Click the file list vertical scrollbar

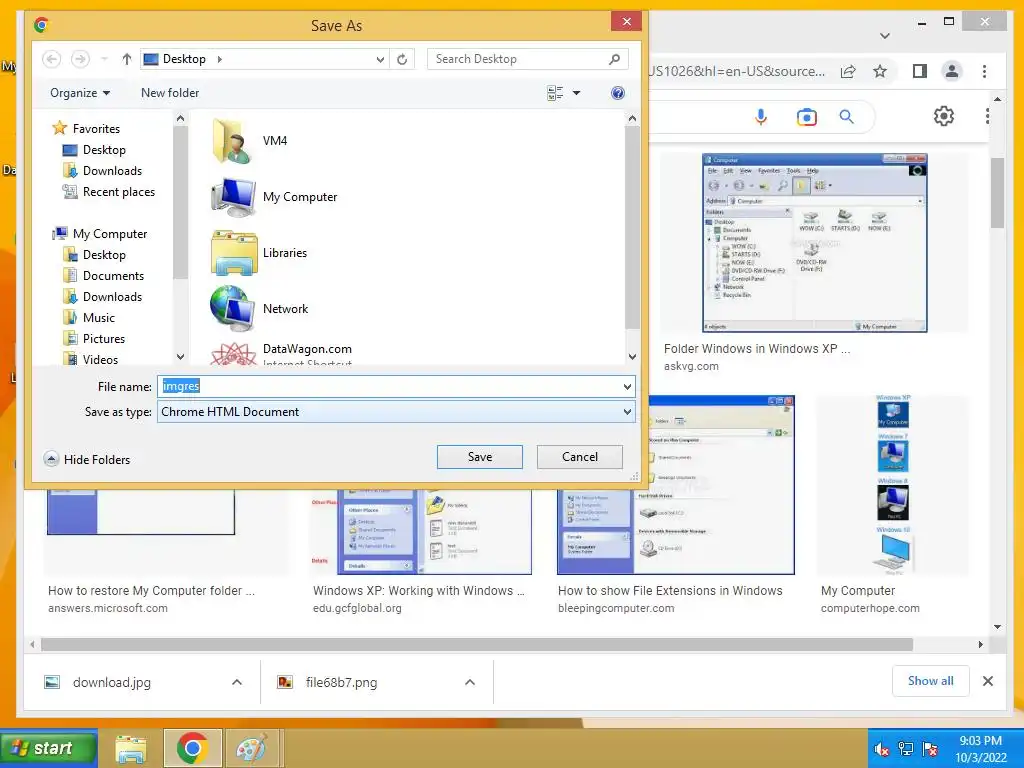coord(632,227)
